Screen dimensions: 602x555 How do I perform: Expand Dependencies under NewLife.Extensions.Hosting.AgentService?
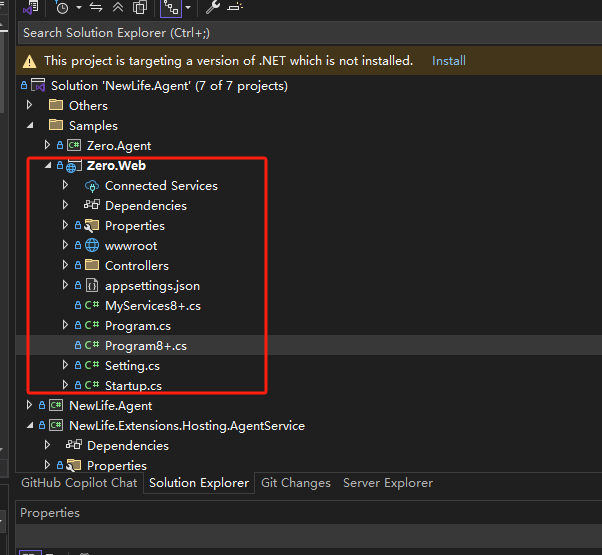pos(47,444)
